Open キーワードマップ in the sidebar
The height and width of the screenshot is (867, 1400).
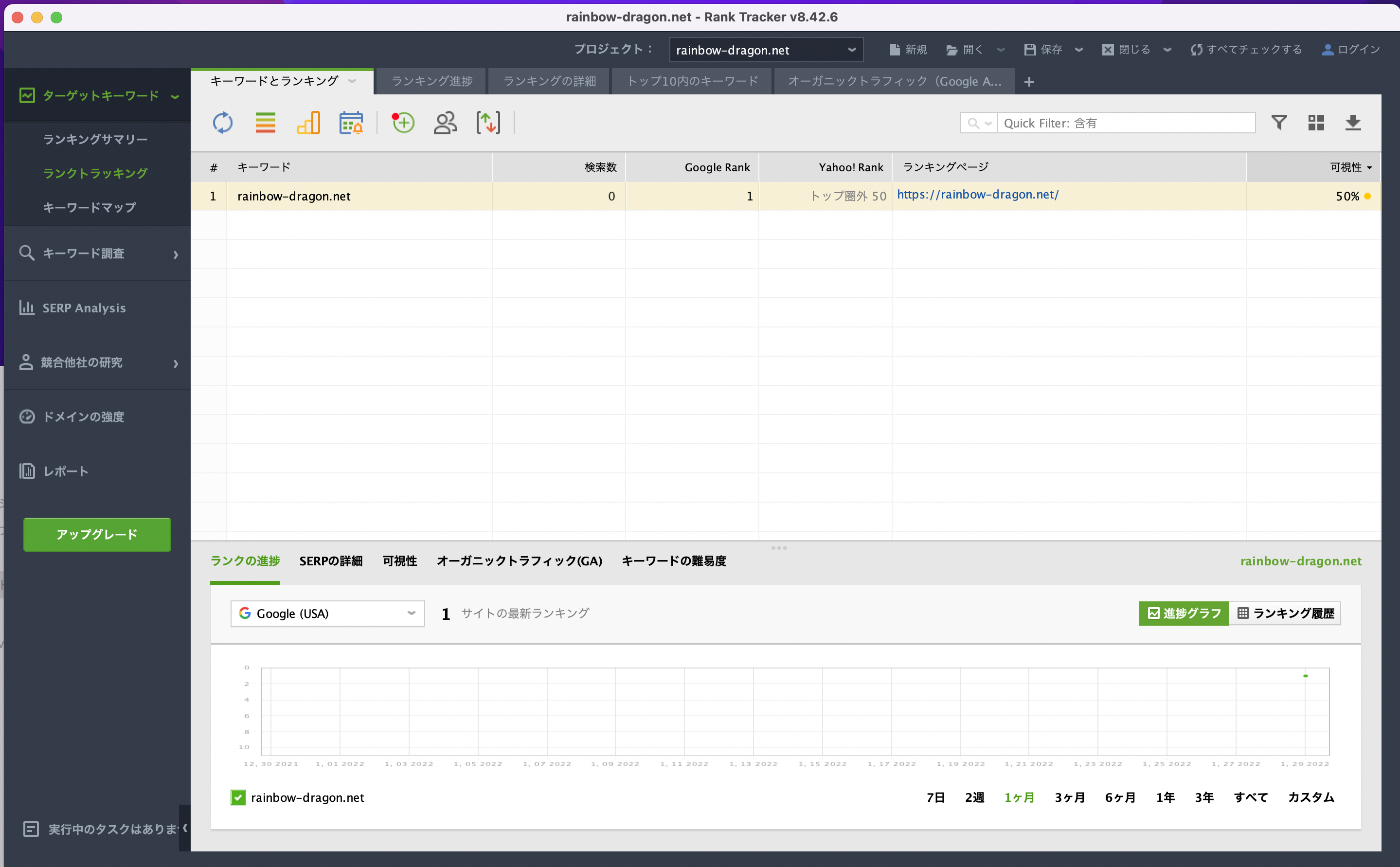click(90, 208)
